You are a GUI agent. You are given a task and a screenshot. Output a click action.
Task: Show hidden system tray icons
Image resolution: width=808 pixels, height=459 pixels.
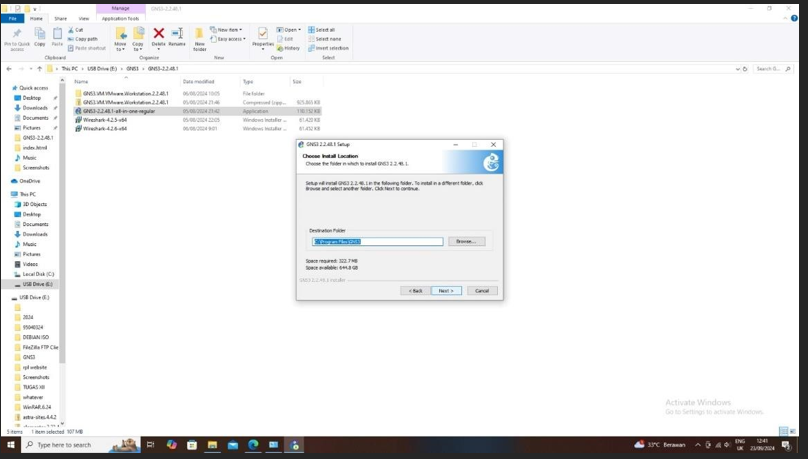[x=698, y=445]
